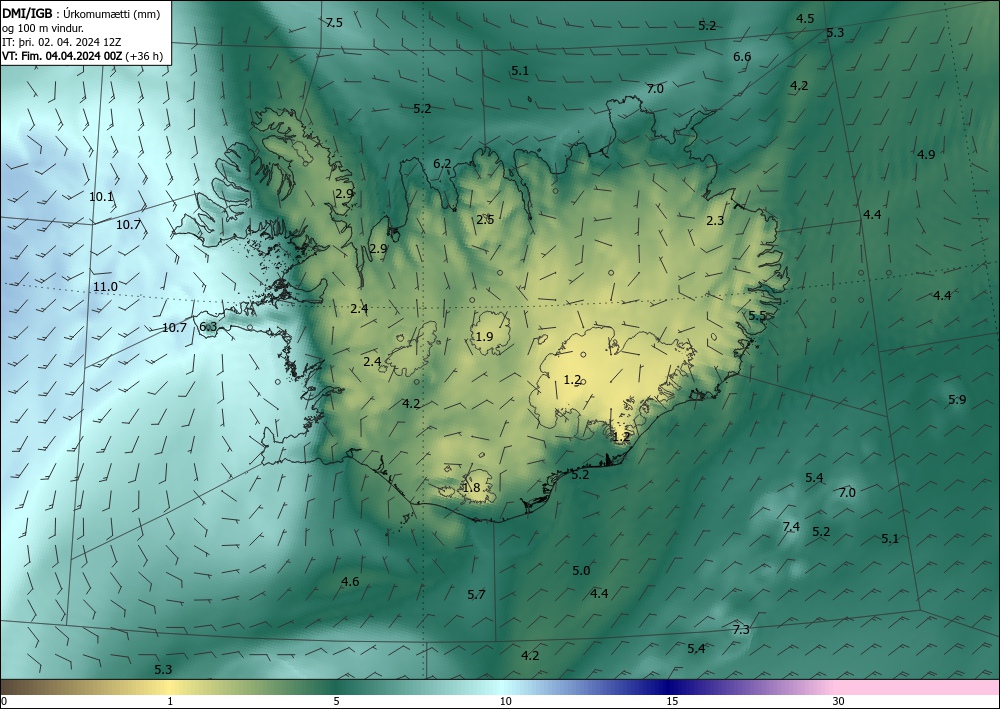Click the '(+36 h)' forecast offset text
The height and width of the screenshot is (709, 1000).
click(x=145, y=56)
